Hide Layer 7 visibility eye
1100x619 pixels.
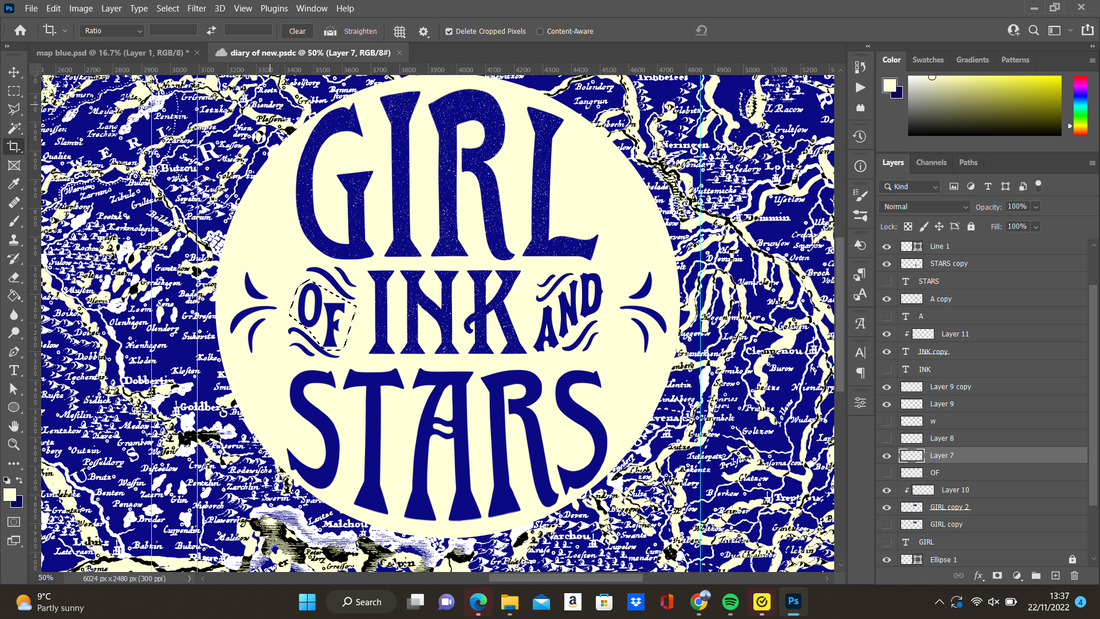click(887, 455)
